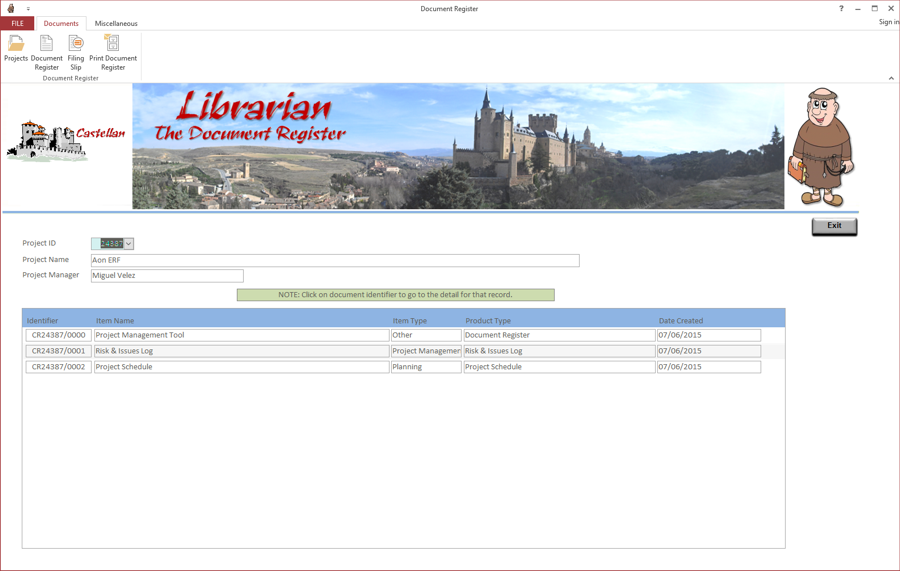This screenshot has width=900, height=571.
Task: Click the Product Type column header
Action: (488, 321)
